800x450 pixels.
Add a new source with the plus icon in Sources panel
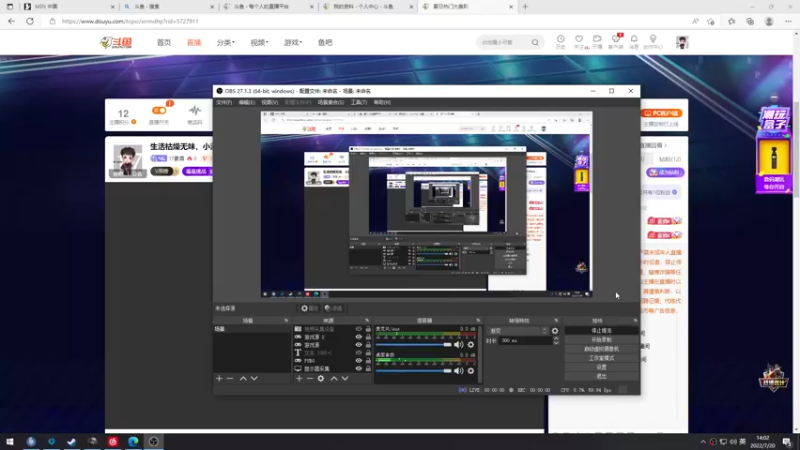point(298,379)
